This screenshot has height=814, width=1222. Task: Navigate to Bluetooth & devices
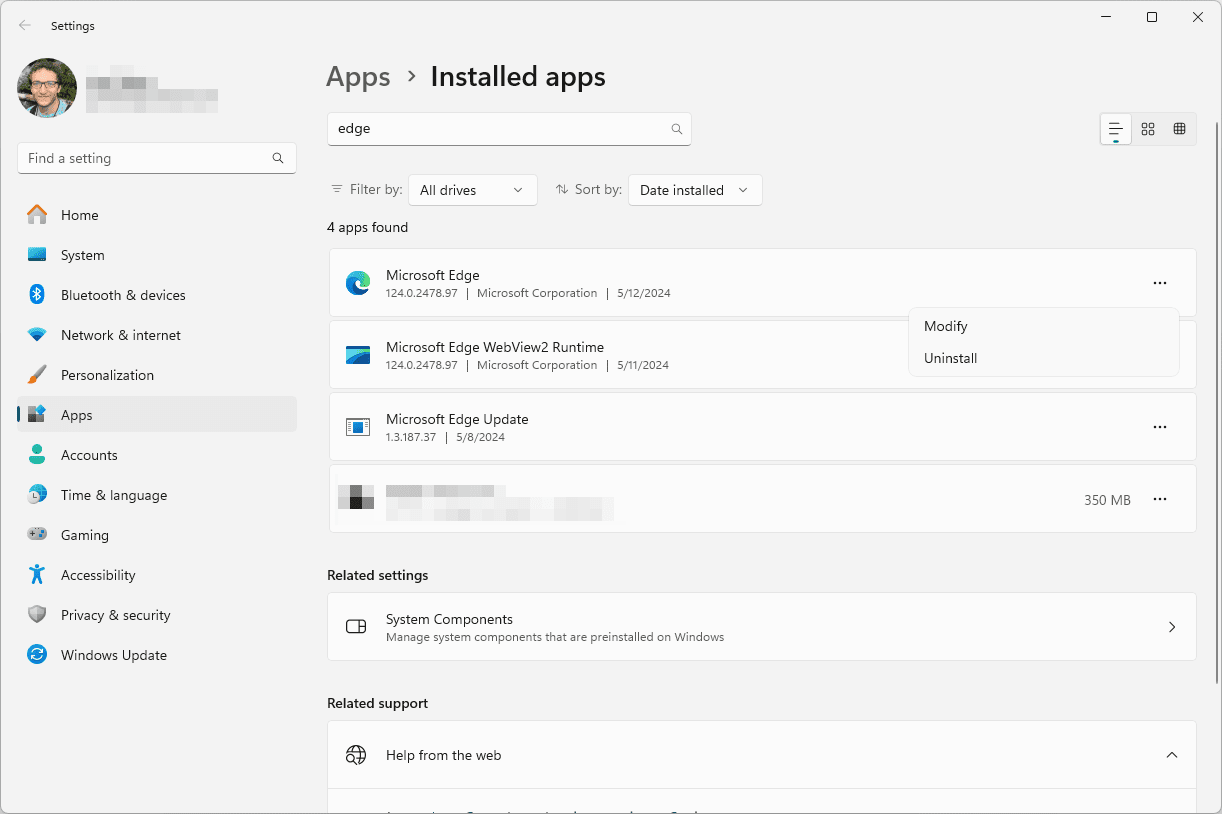123,295
